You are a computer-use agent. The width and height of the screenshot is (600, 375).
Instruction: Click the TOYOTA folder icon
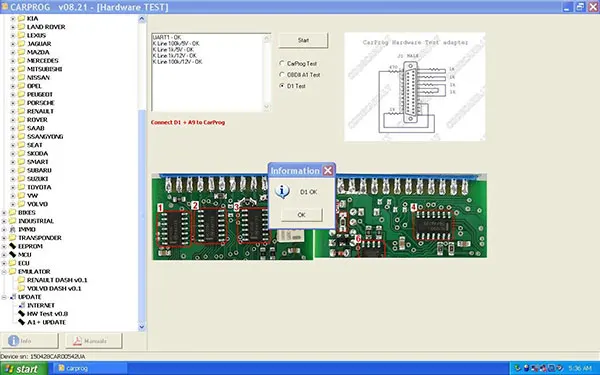click(x=21, y=187)
